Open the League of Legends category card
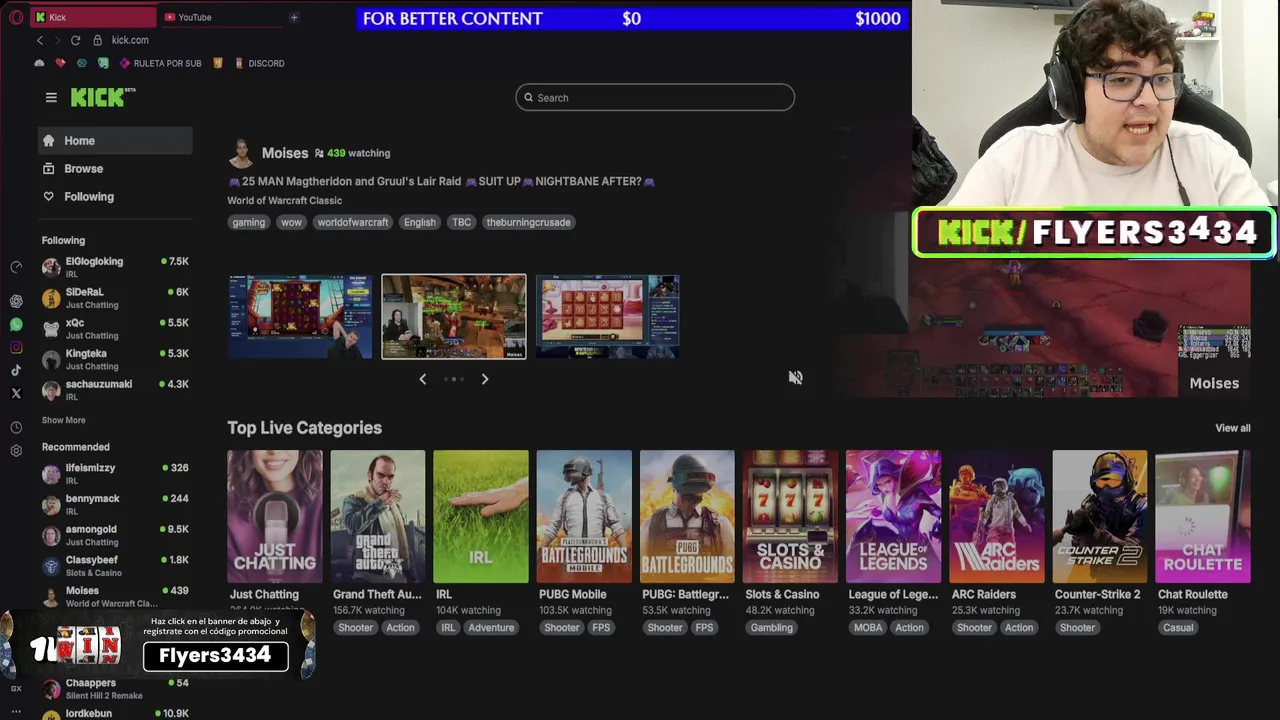Image resolution: width=1280 pixels, height=720 pixels. (x=893, y=516)
